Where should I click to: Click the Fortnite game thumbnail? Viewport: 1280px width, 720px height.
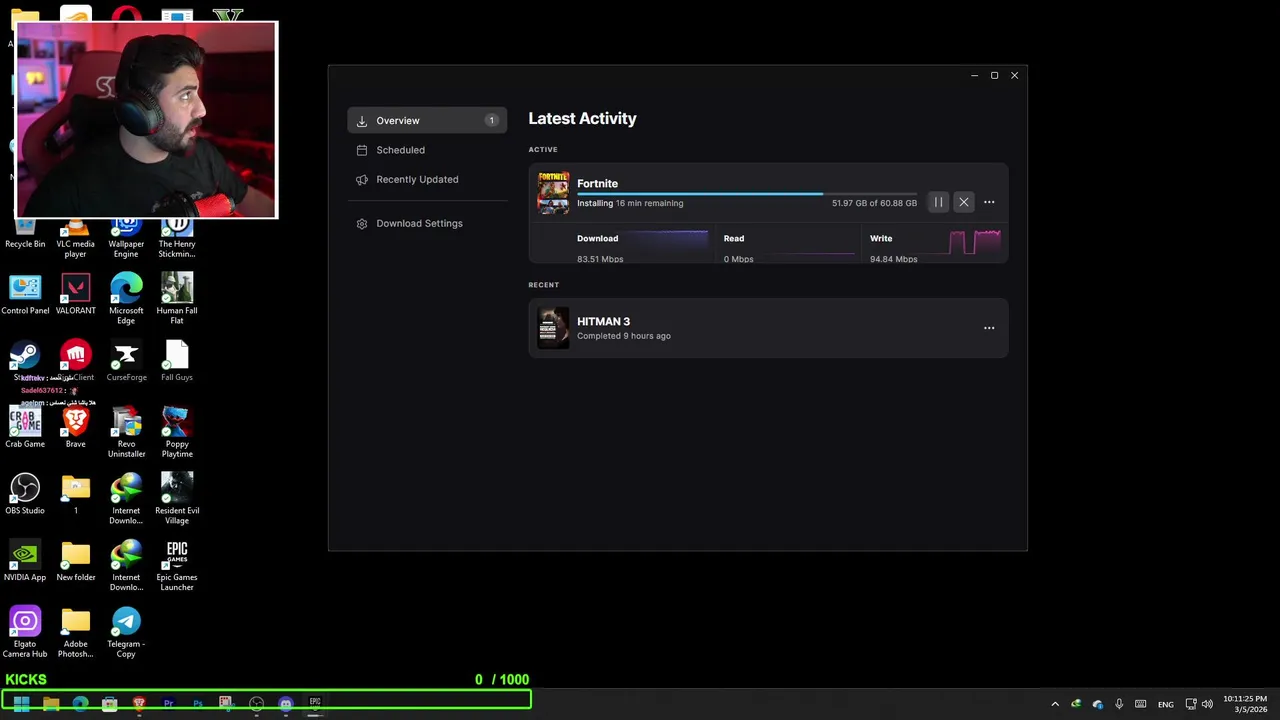pos(553,193)
